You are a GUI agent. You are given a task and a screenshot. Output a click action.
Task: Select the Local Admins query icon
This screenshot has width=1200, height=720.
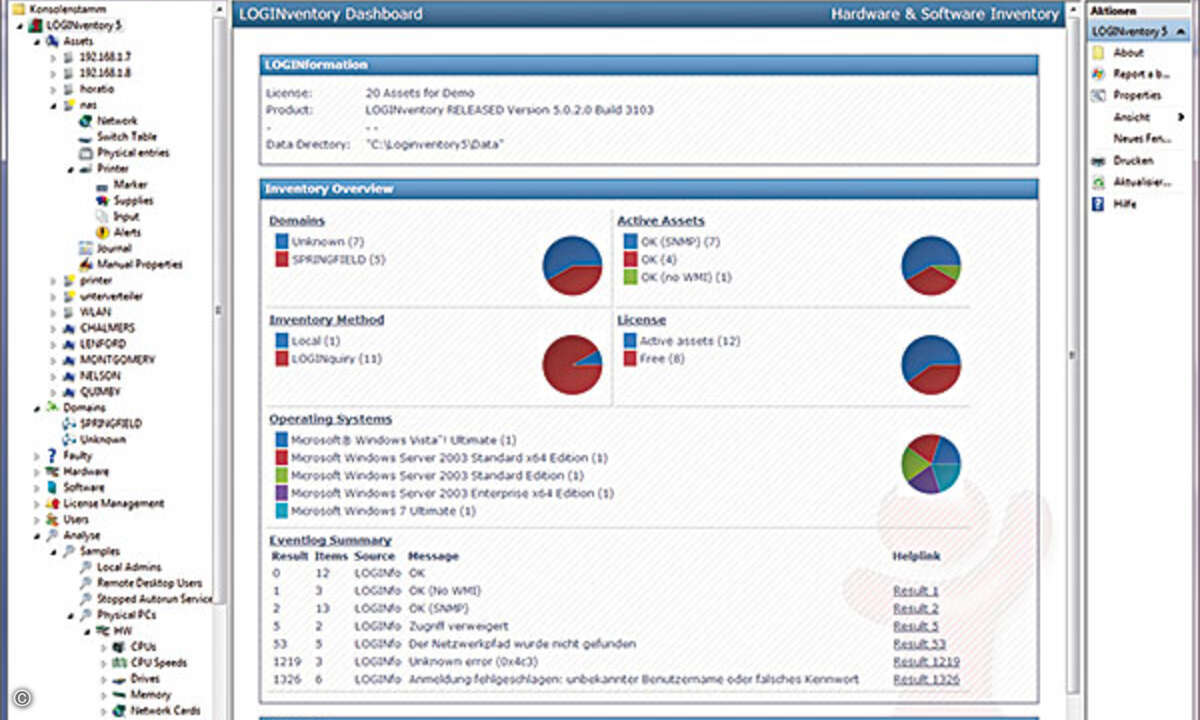(x=86, y=568)
